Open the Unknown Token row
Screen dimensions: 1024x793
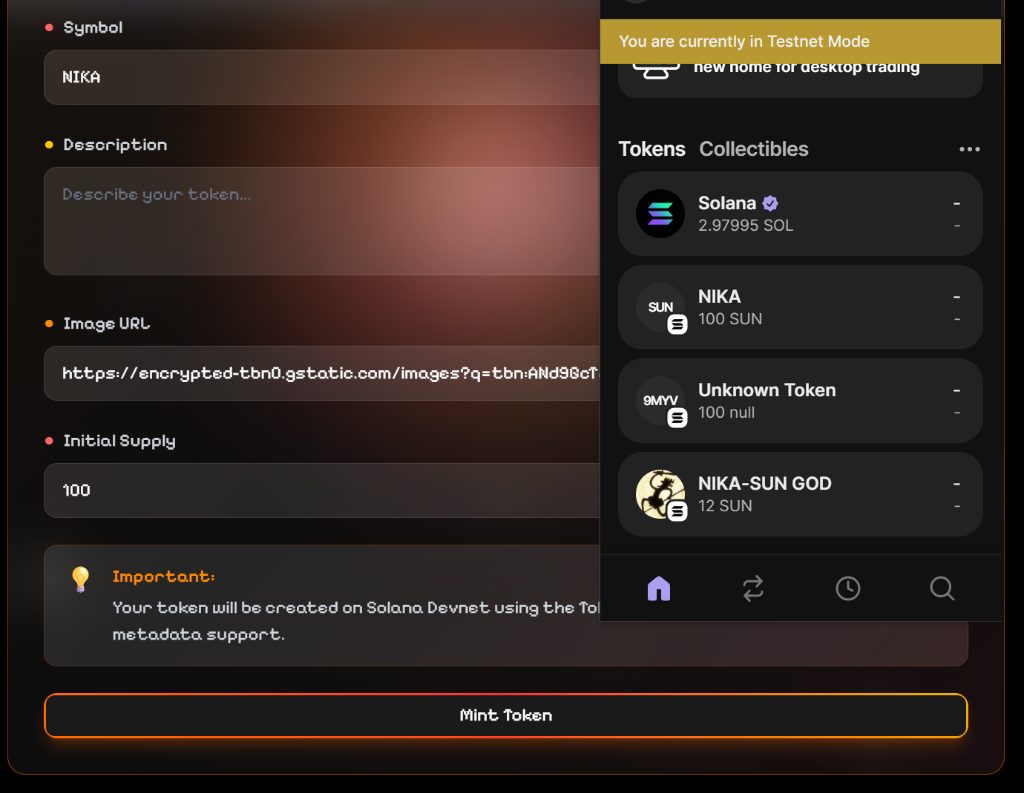click(800, 401)
